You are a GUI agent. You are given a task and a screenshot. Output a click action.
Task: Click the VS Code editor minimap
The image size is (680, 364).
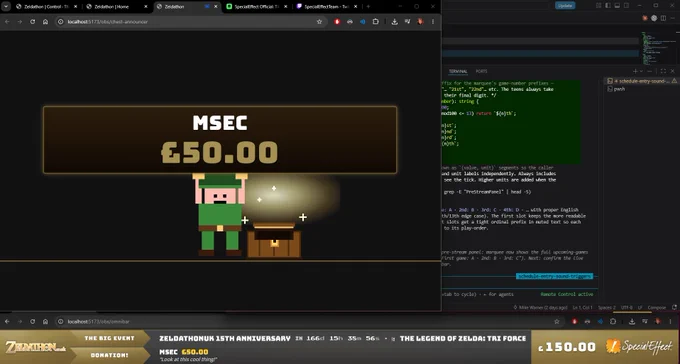658,48
